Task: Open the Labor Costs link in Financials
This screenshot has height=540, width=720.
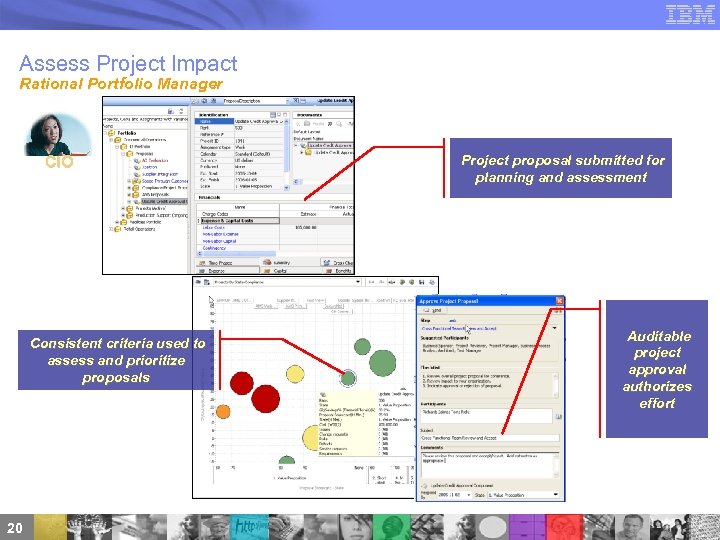Action: point(214,228)
